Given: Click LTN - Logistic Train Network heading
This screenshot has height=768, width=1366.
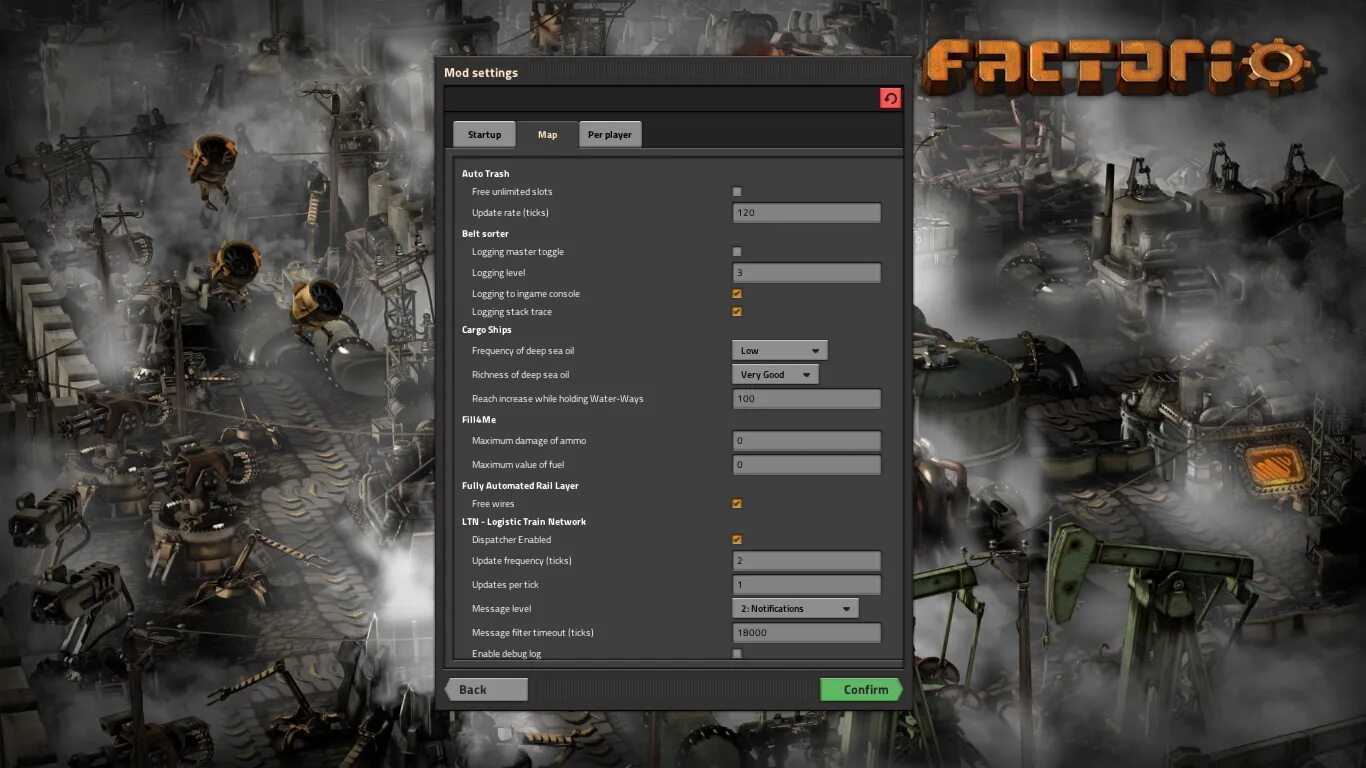Looking at the screenshot, I should coord(524,522).
